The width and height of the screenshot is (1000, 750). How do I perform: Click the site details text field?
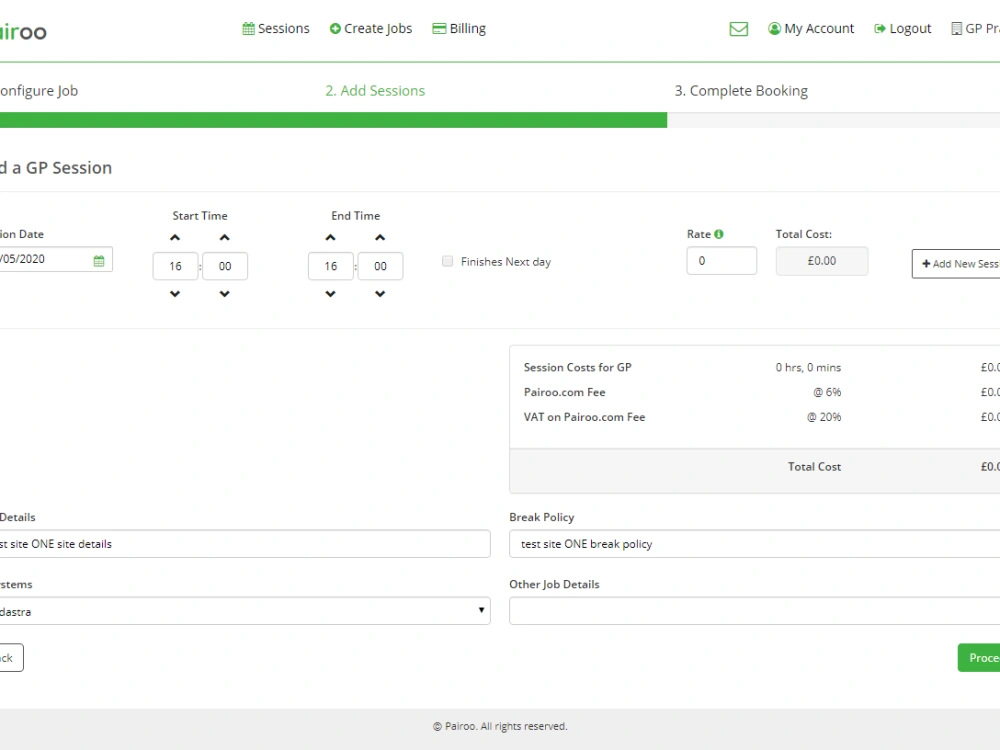click(245, 544)
